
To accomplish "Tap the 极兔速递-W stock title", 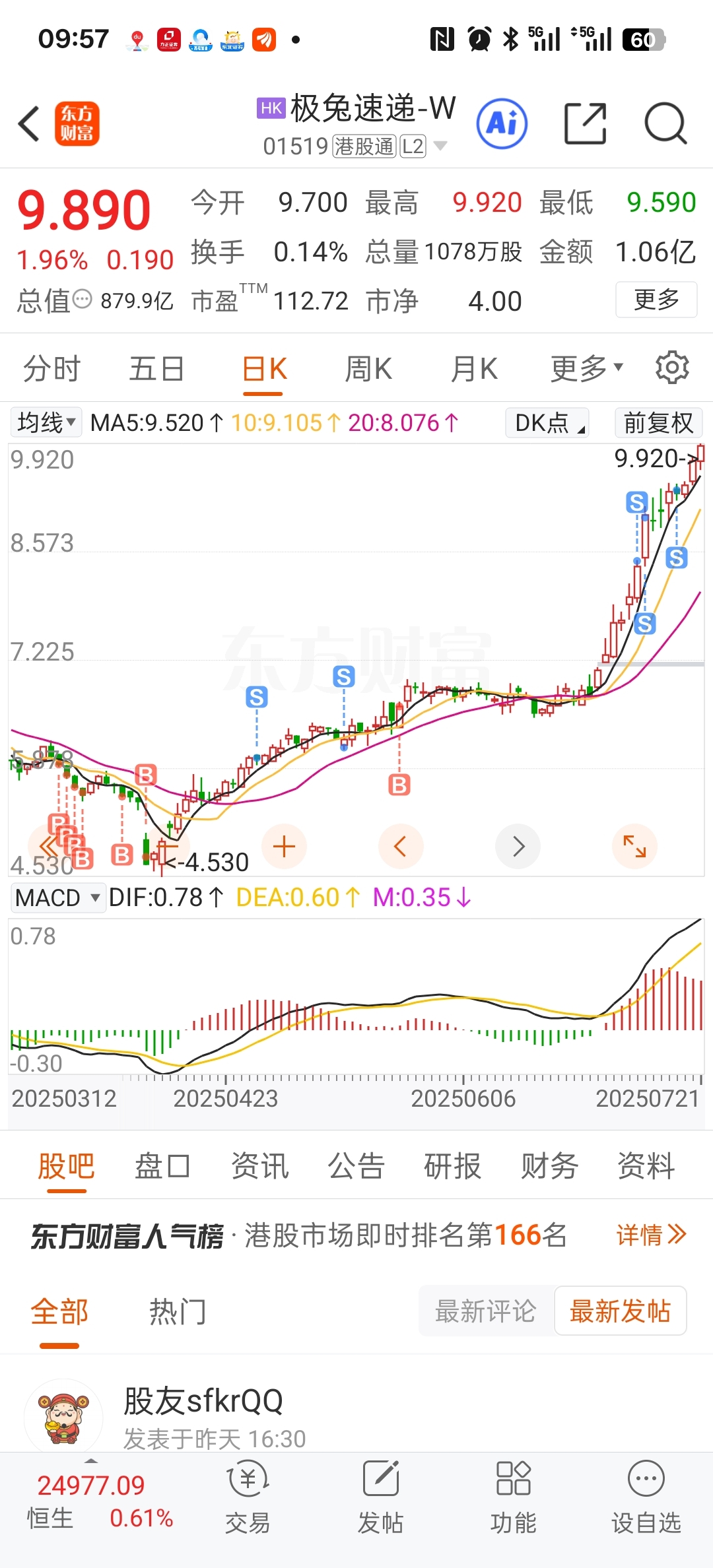I will pos(373,108).
